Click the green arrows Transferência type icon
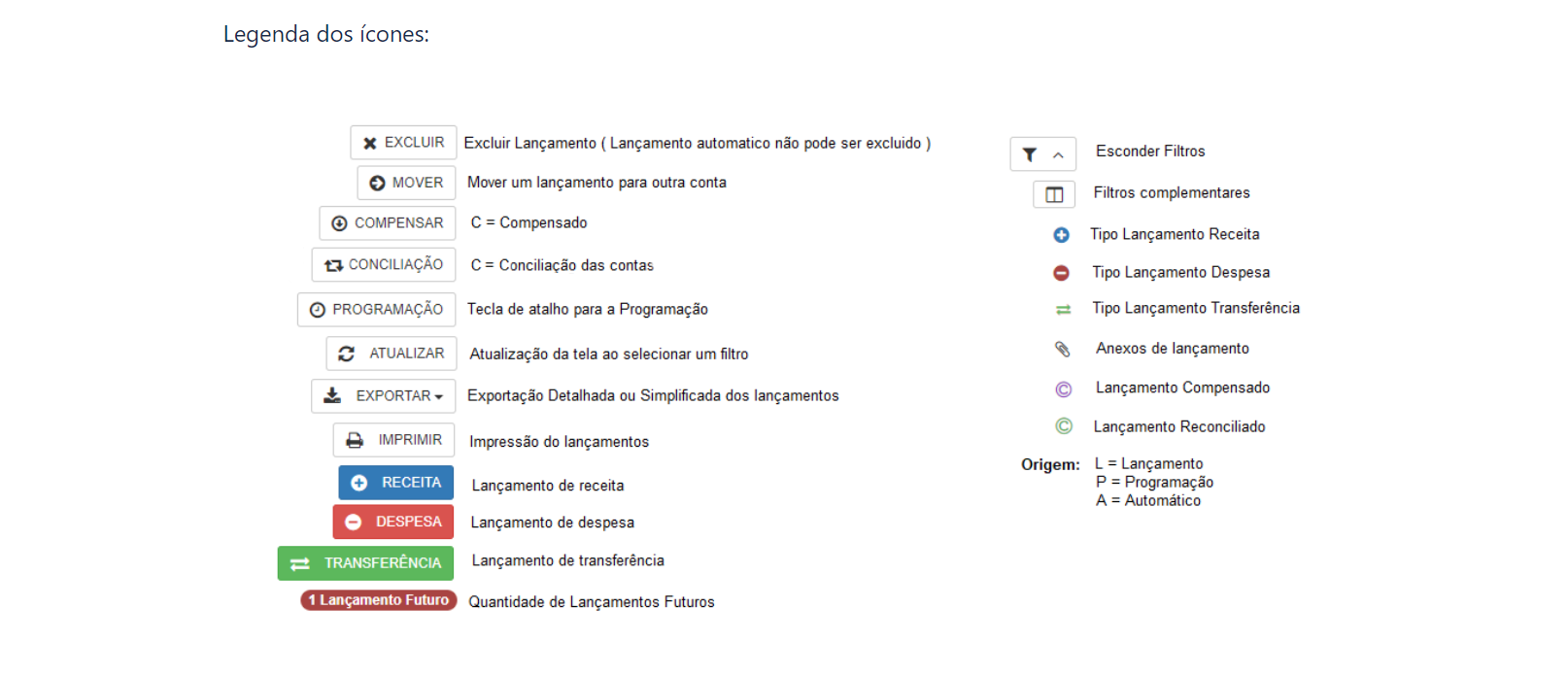 tap(1063, 310)
